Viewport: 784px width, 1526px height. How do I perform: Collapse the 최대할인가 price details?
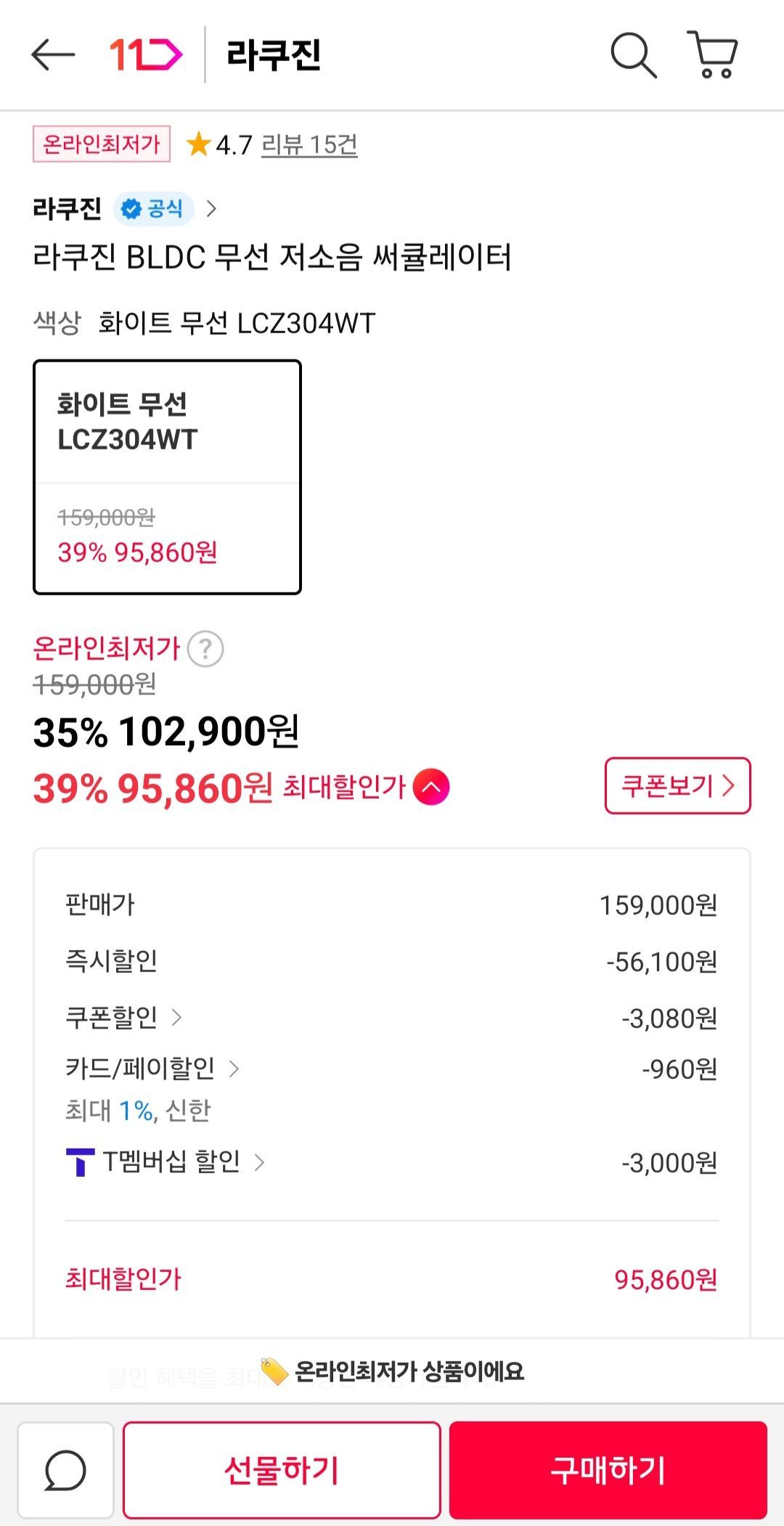point(431,787)
